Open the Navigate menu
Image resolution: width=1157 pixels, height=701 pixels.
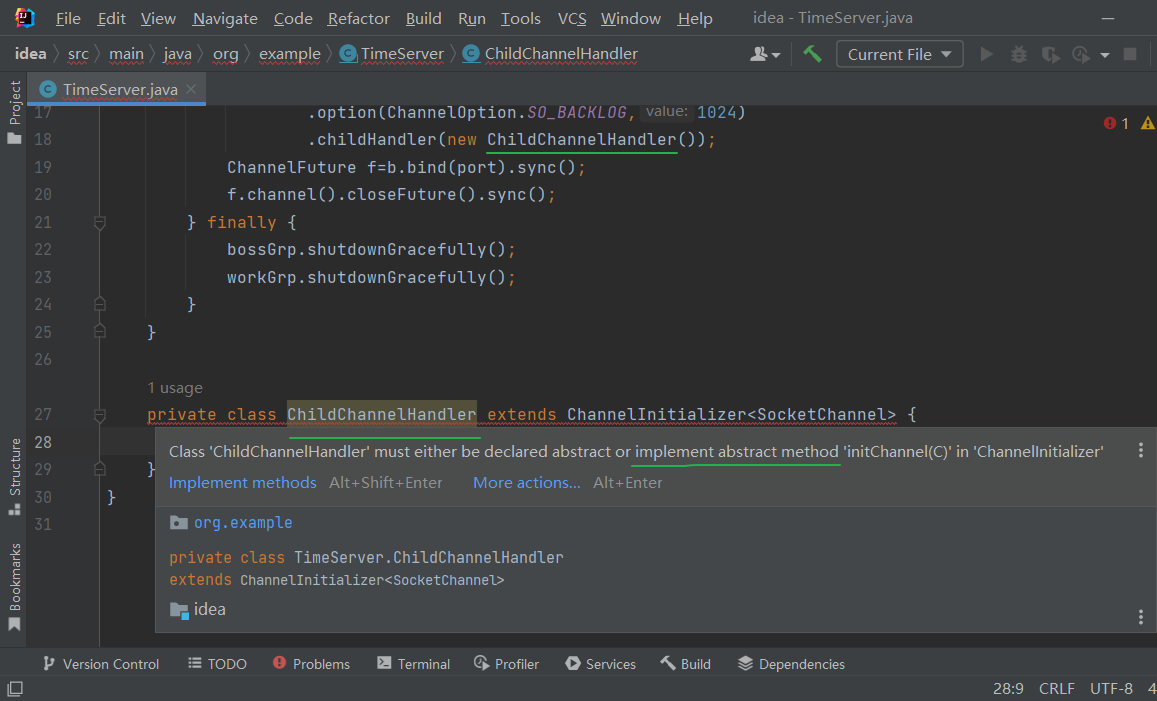click(x=225, y=18)
